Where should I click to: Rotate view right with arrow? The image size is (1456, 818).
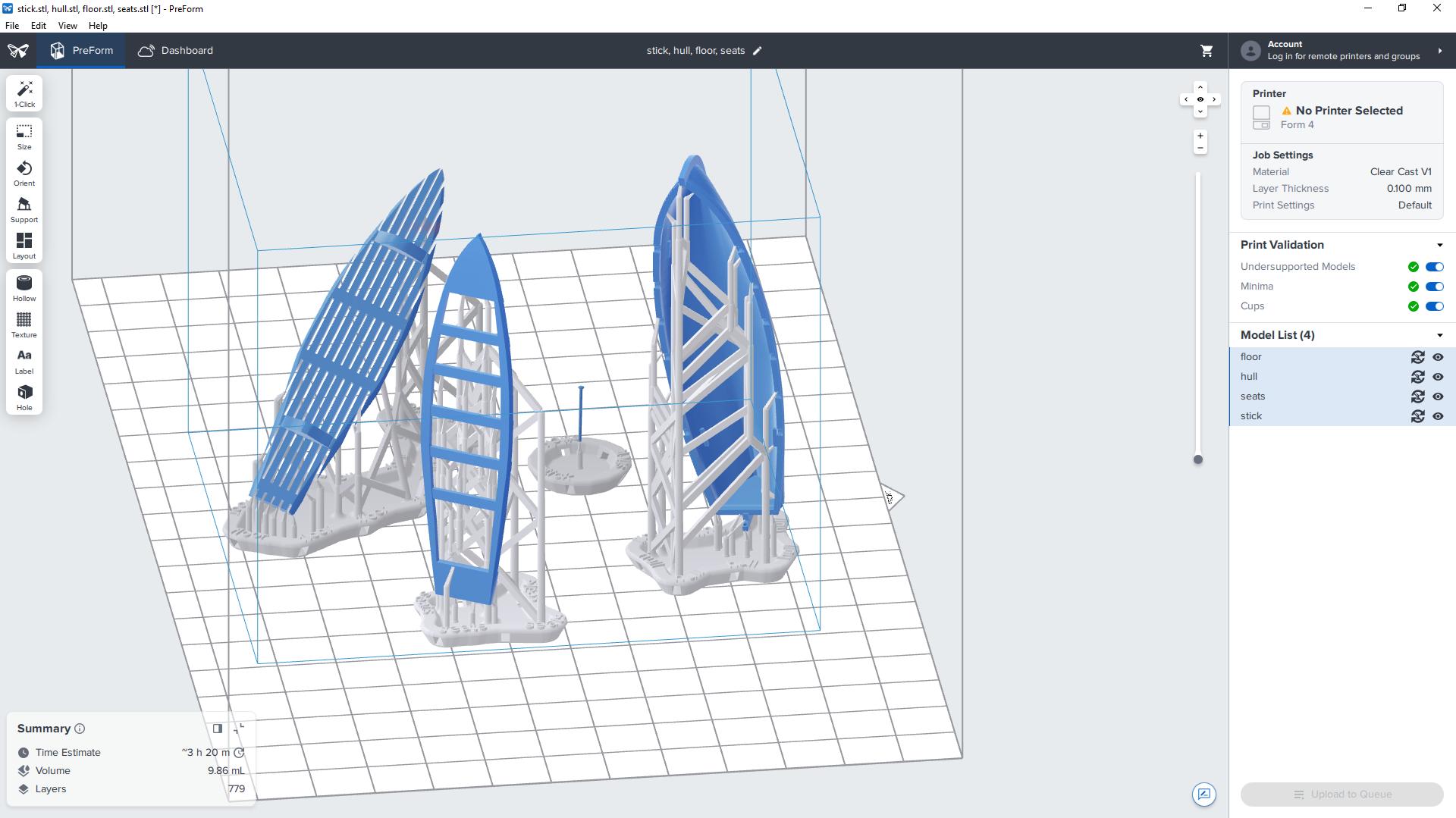(1214, 99)
